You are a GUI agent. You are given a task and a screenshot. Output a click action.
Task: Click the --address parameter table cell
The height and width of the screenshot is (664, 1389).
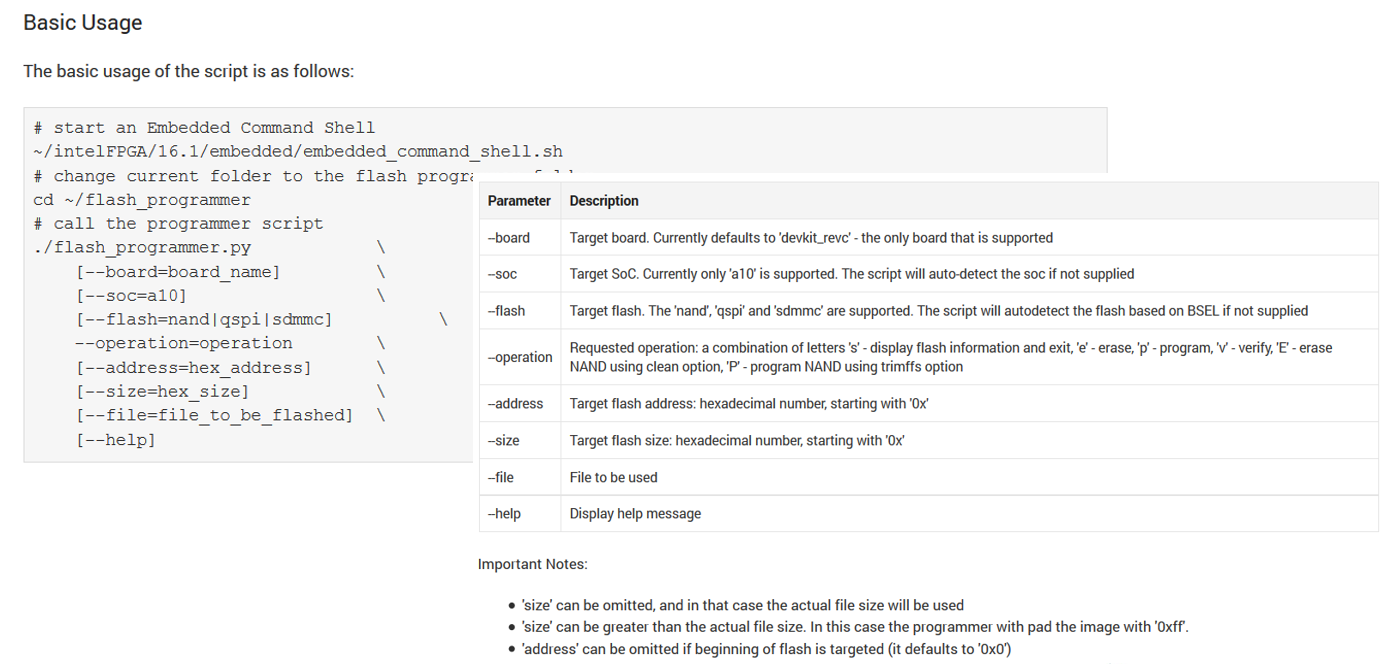point(516,404)
